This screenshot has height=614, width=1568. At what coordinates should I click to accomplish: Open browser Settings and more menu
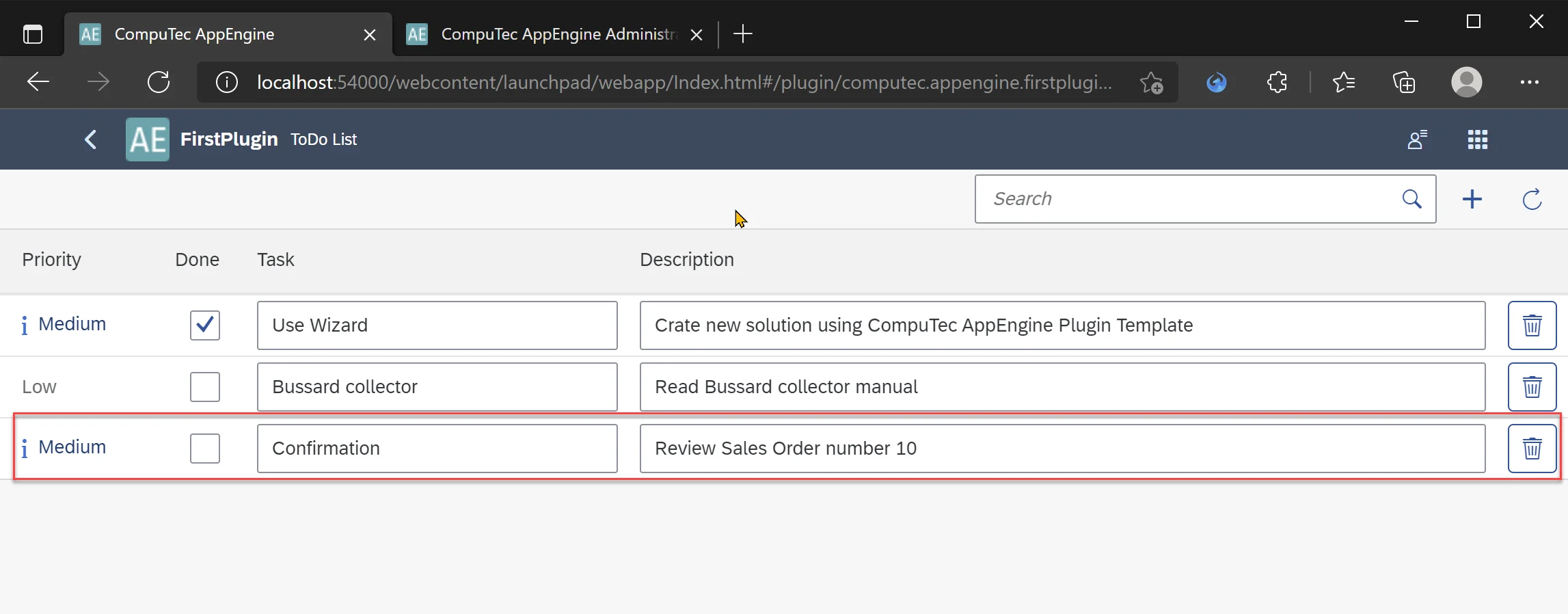[1529, 83]
